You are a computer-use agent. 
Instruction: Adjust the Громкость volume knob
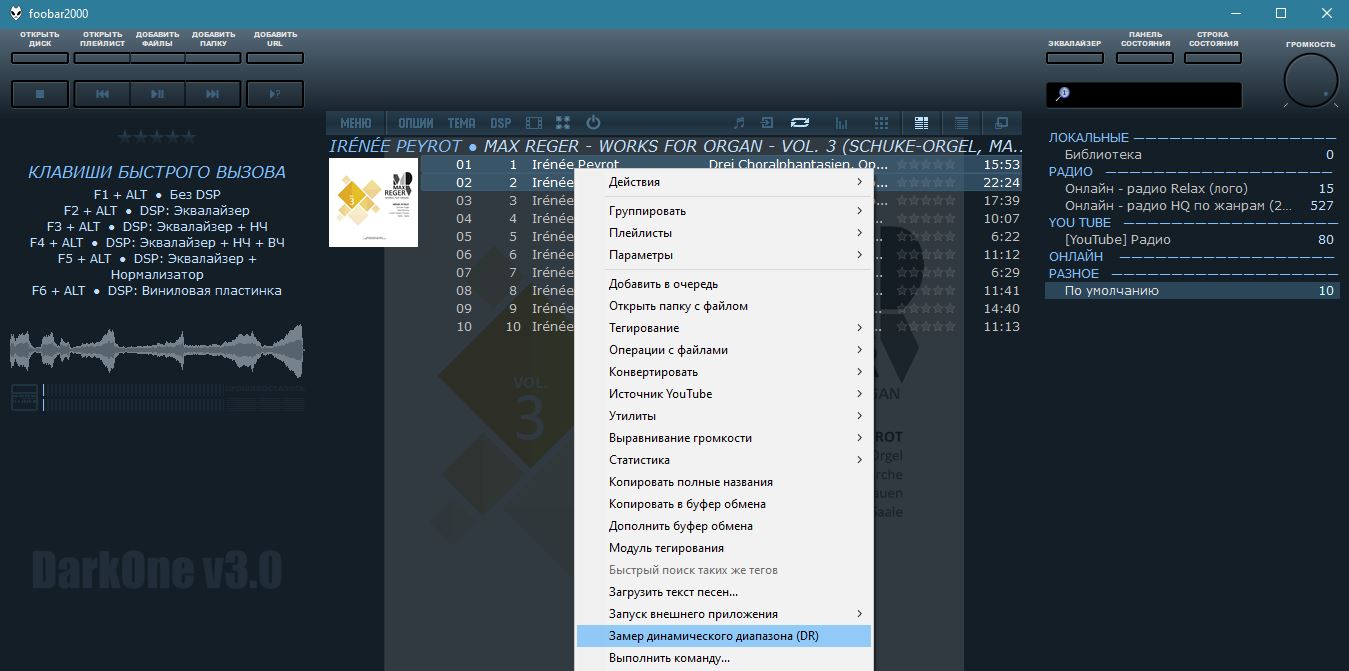(1311, 80)
